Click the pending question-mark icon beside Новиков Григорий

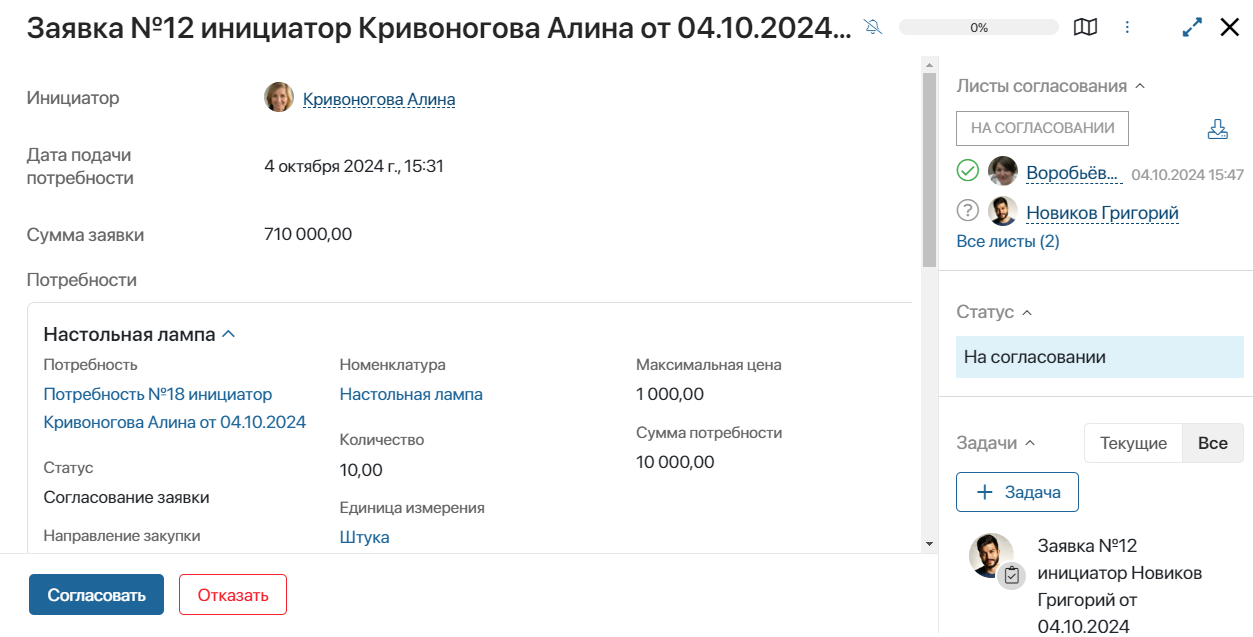pos(967,210)
